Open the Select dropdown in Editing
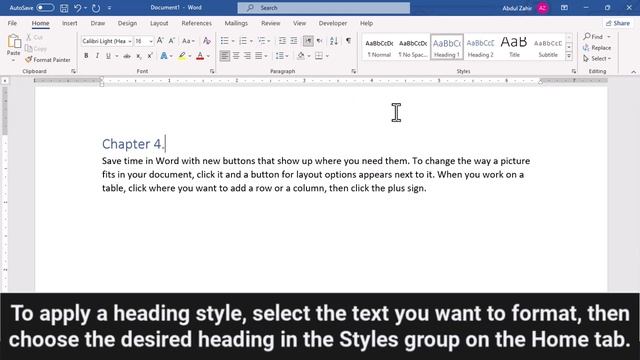 coord(597,59)
